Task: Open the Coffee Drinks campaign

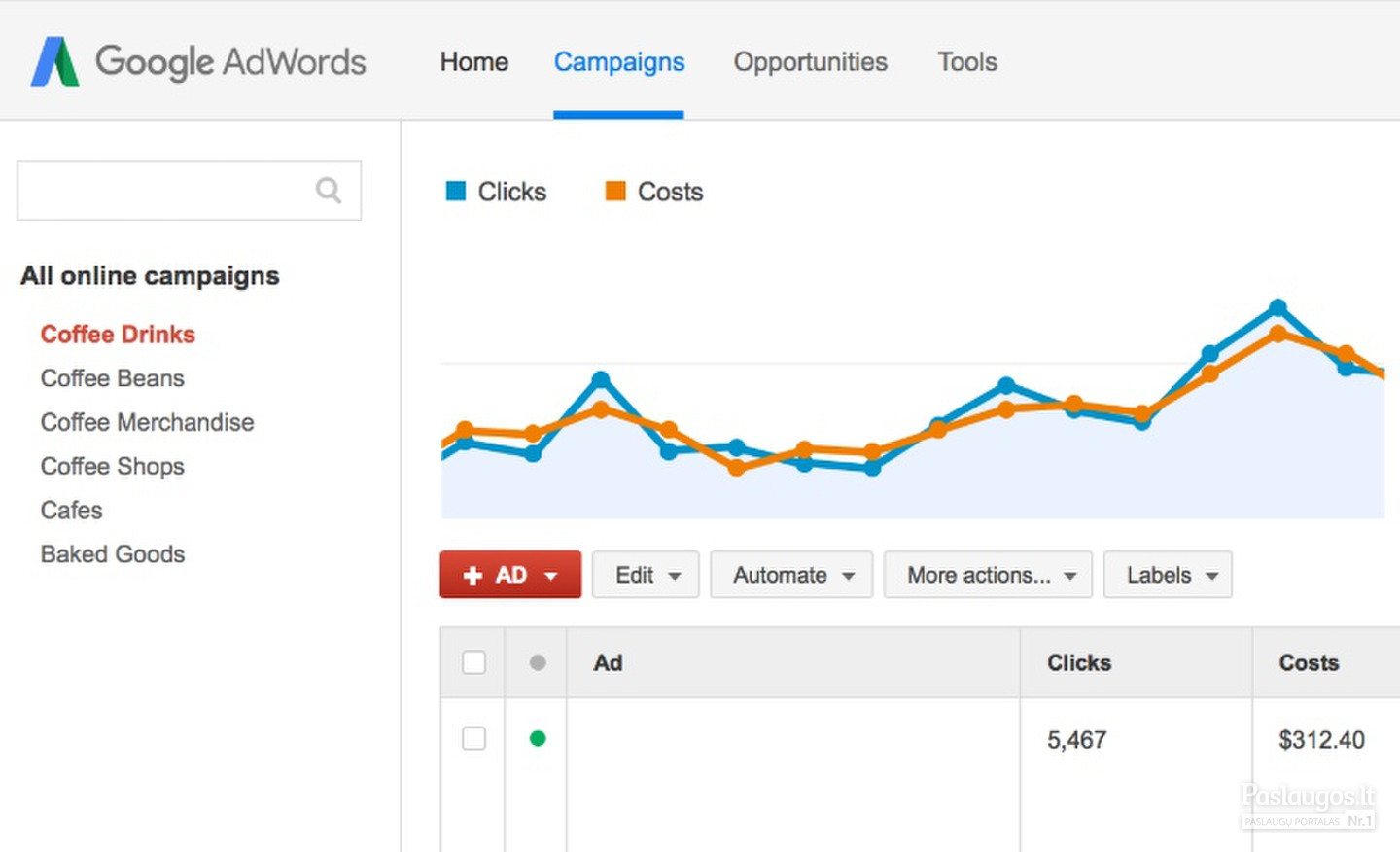Action: [118, 335]
